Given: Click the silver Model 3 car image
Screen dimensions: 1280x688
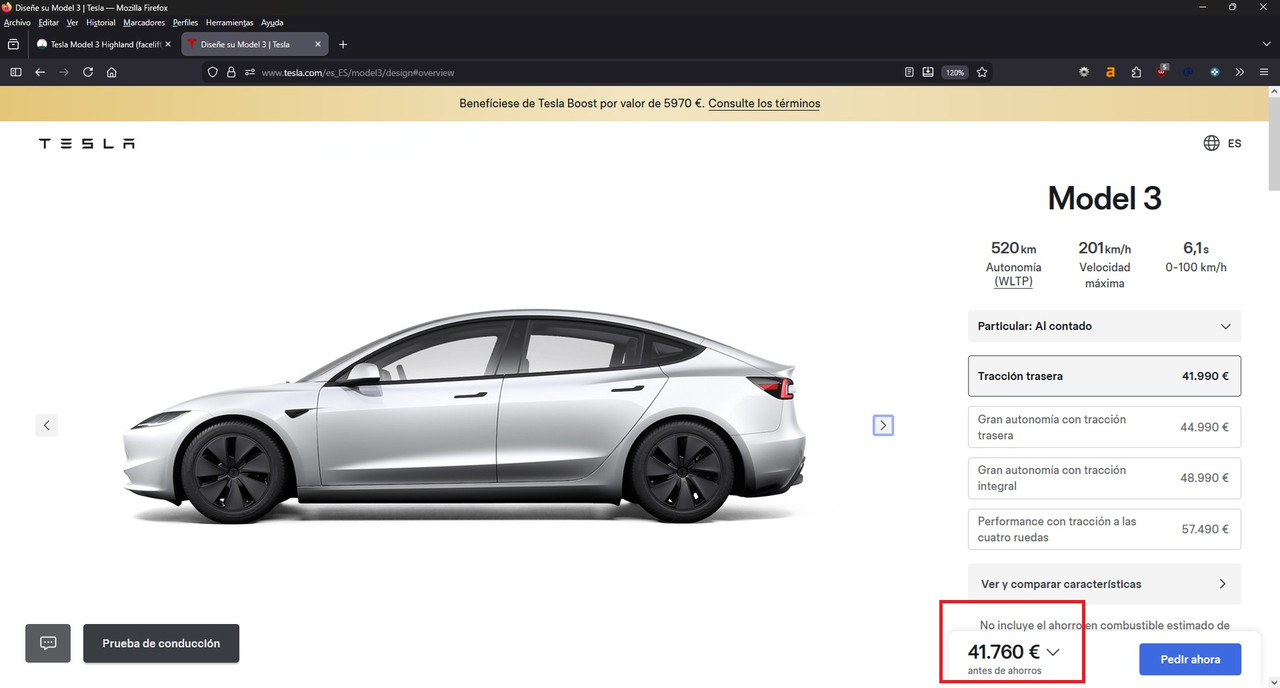Looking at the screenshot, I should [463, 417].
